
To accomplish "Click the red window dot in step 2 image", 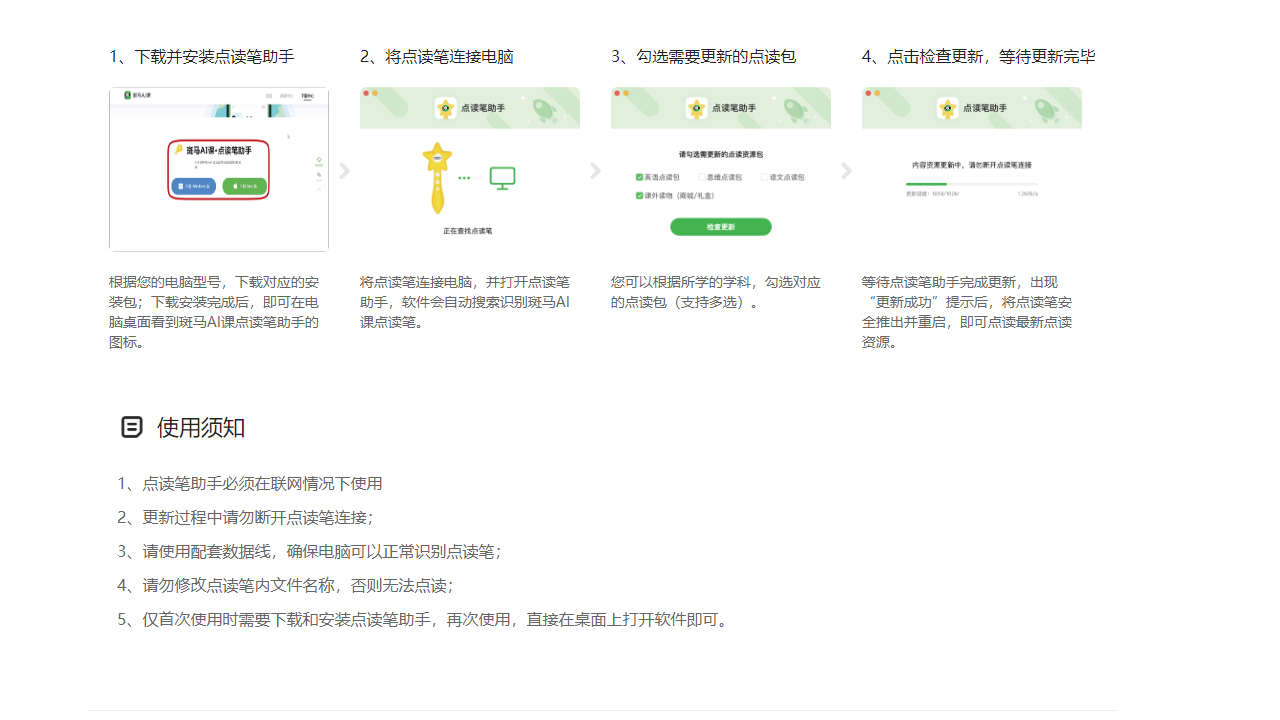I will 367,93.
